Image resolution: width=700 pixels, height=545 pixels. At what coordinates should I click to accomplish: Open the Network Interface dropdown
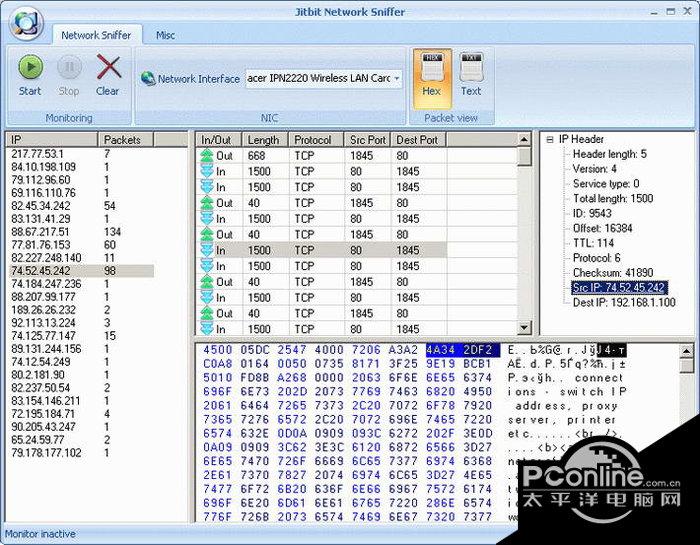396,79
